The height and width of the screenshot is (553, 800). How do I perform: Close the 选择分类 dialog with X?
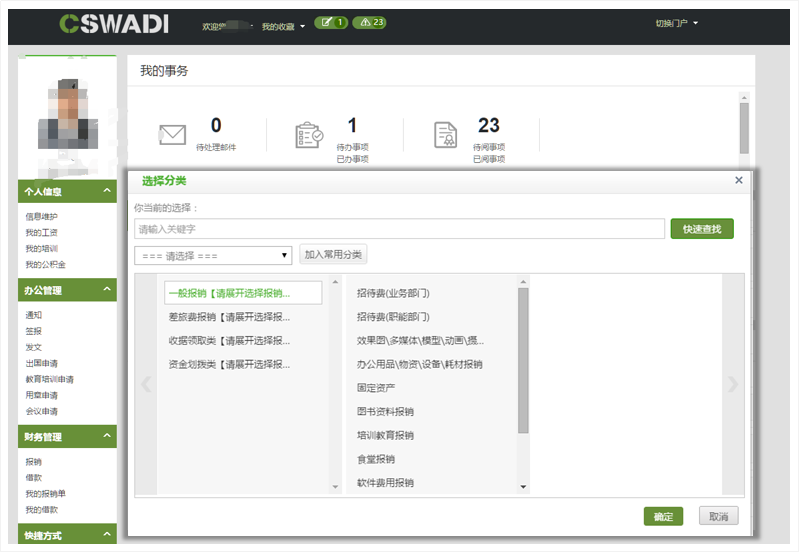[739, 180]
